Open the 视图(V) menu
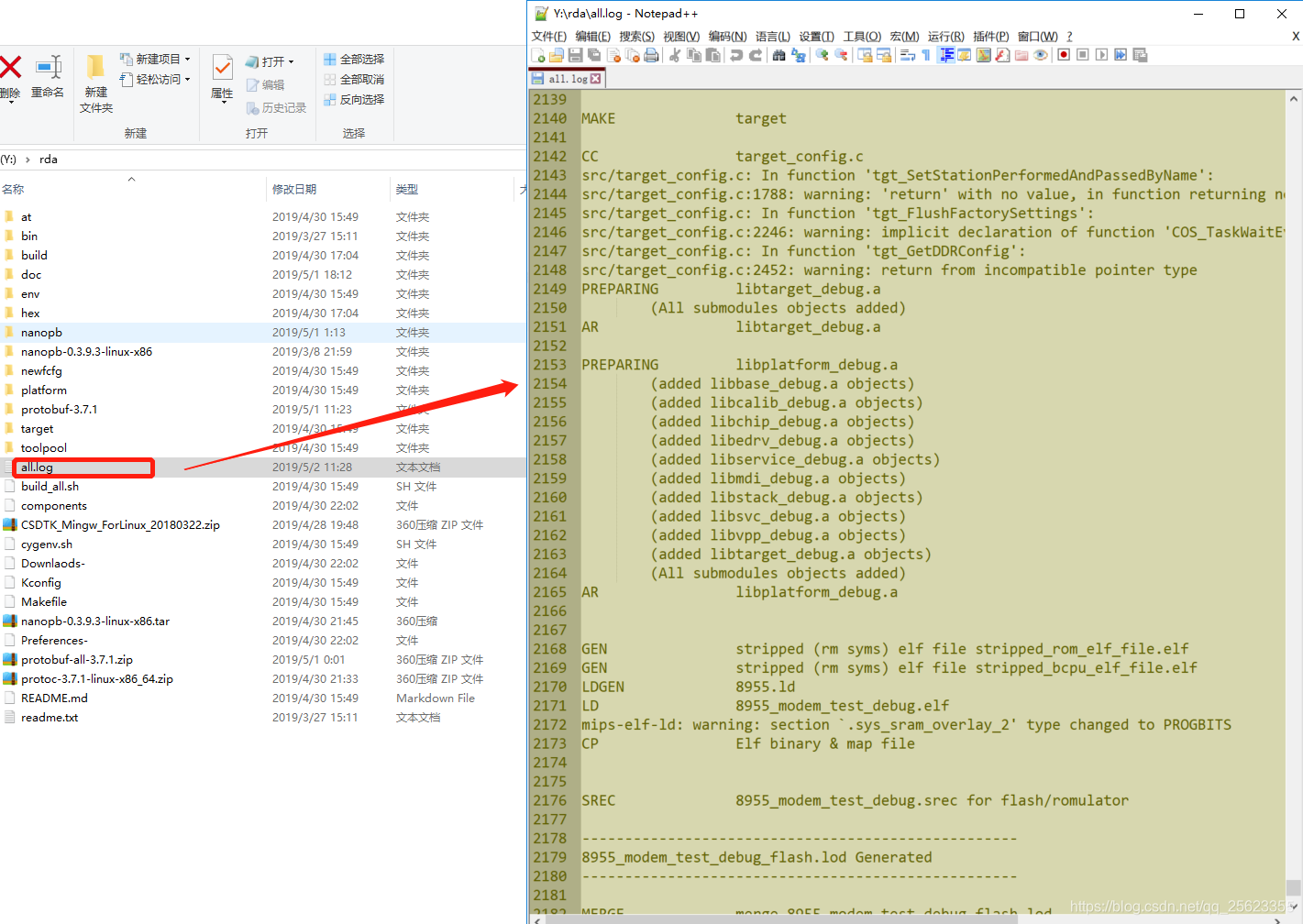This screenshot has height=924, width=1303. (x=681, y=37)
